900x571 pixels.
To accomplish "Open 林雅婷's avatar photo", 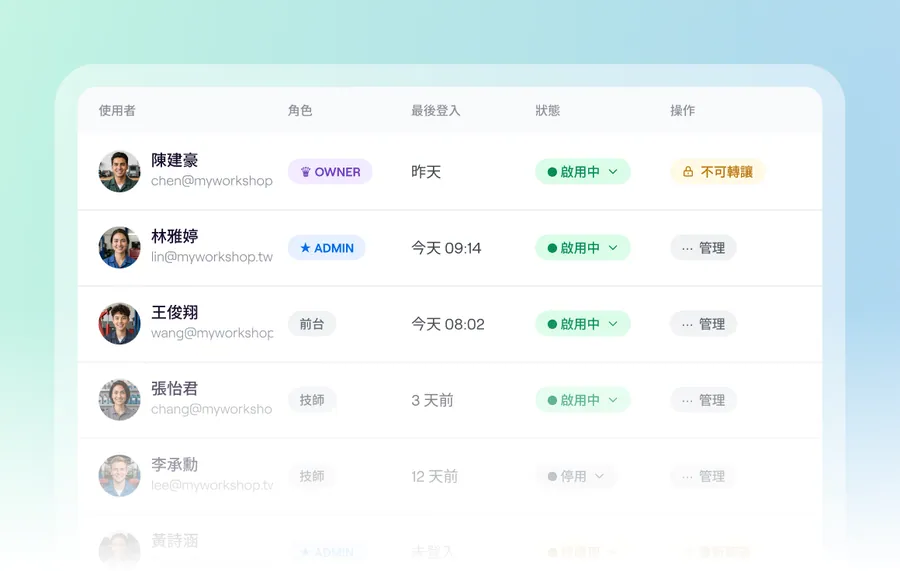I will pos(119,247).
